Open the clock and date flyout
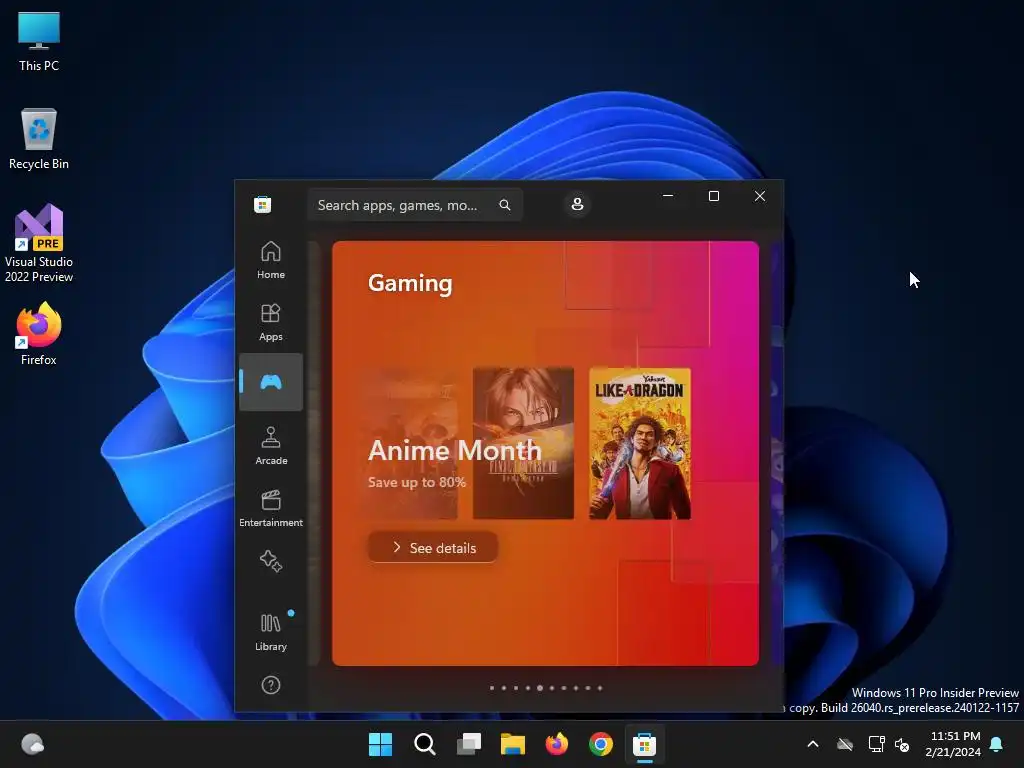Image resolution: width=1024 pixels, height=768 pixels. coord(953,744)
